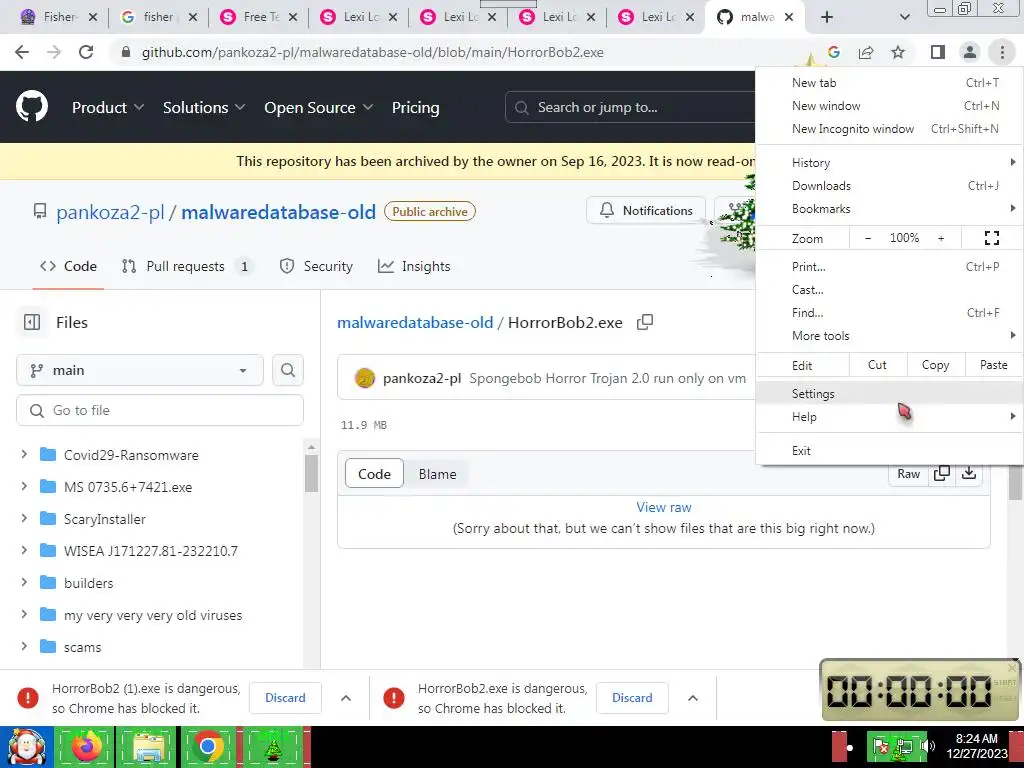Open the pankoza2-pl owner link
The height and width of the screenshot is (768, 1024).
110,212
